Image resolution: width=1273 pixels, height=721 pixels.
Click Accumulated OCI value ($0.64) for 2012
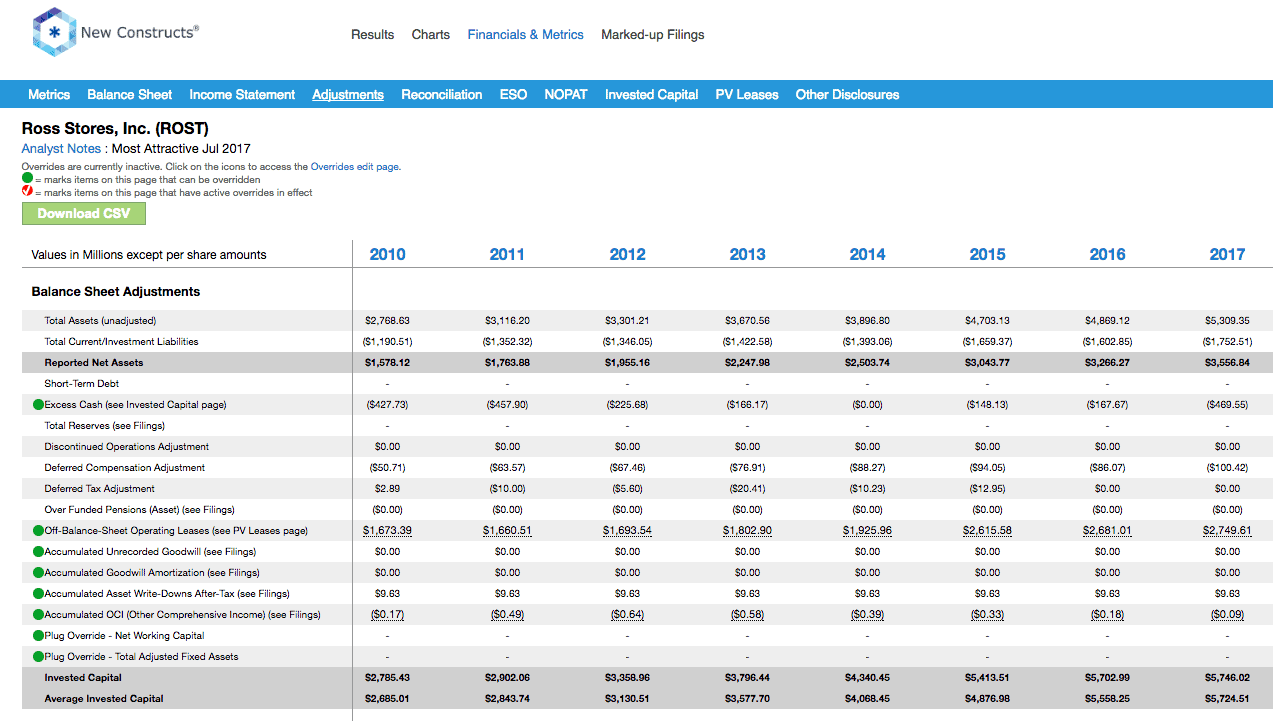pyautogui.click(x=627, y=615)
